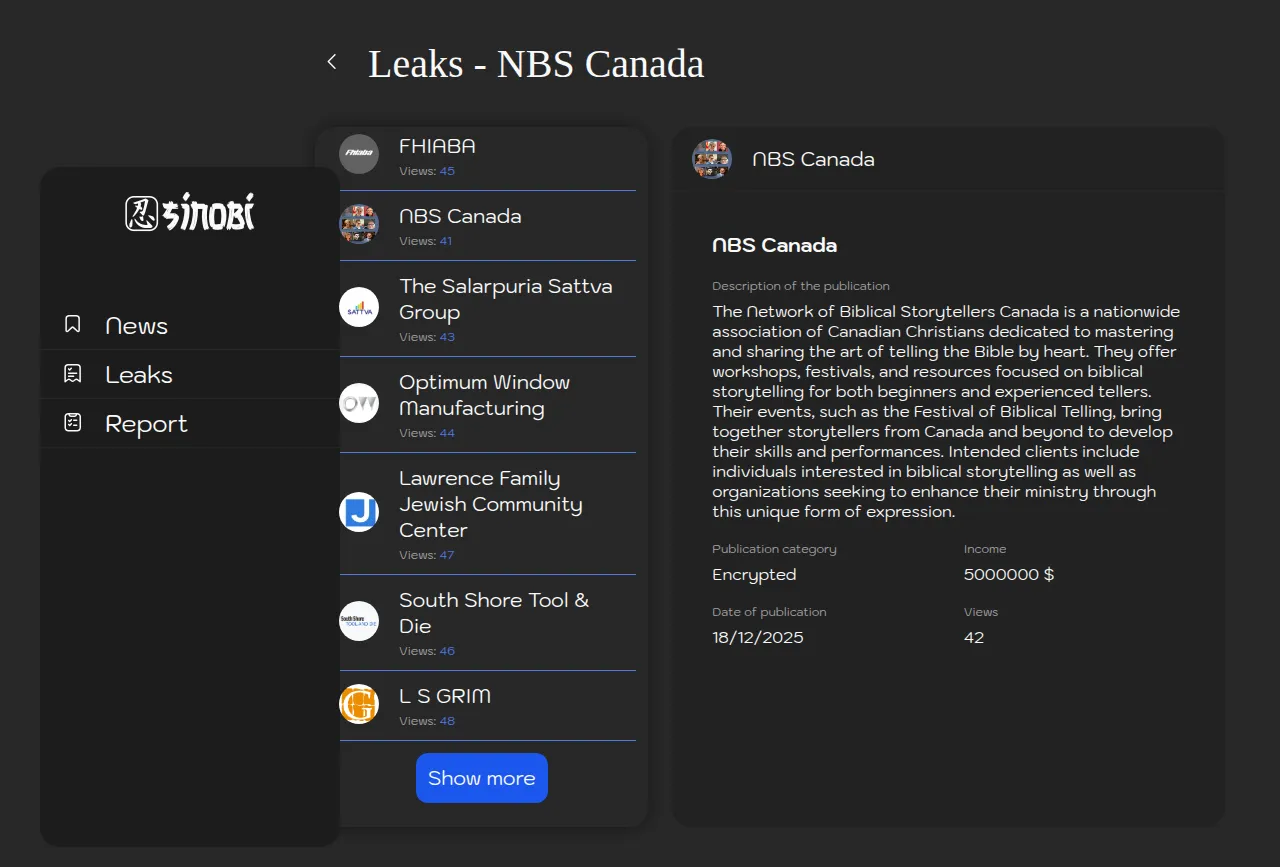1280x867 pixels.
Task: Click the Salarpuria Sattva Group logo
Action: 359,307
